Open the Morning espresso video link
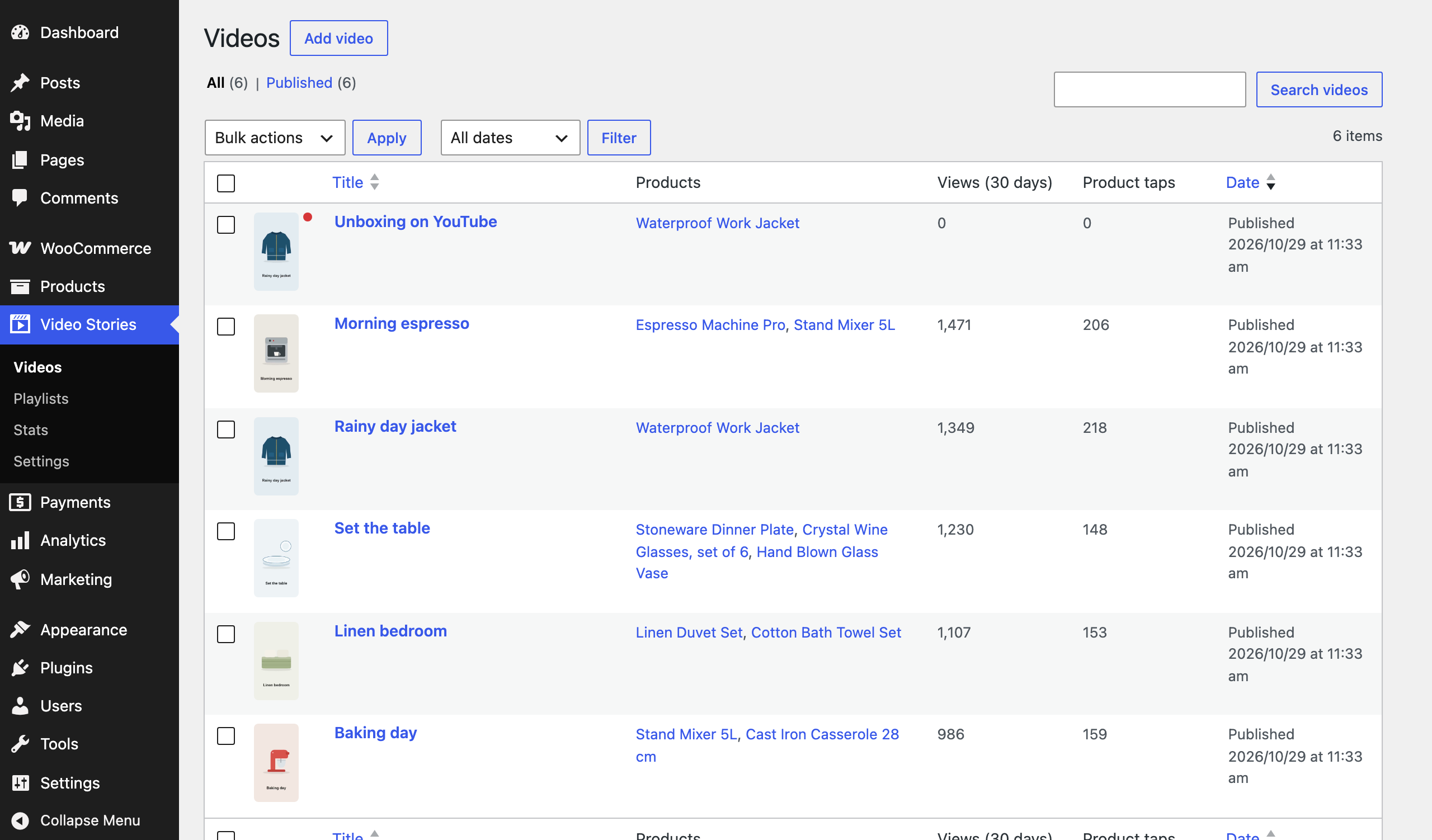The width and height of the screenshot is (1432, 840). [402, 323]
